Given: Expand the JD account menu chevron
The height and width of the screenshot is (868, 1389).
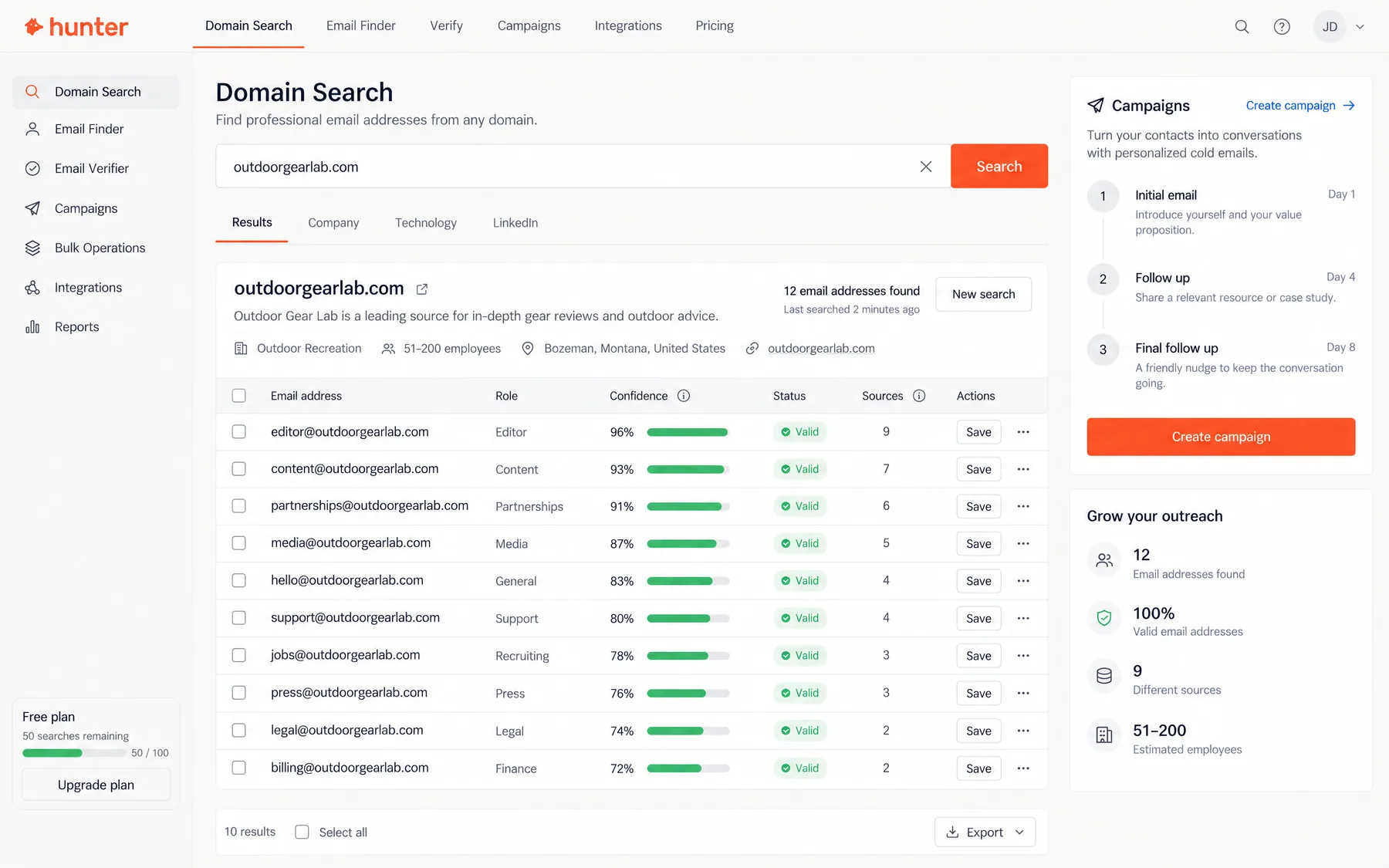Looking at the screenshot, I should 1360,26.
